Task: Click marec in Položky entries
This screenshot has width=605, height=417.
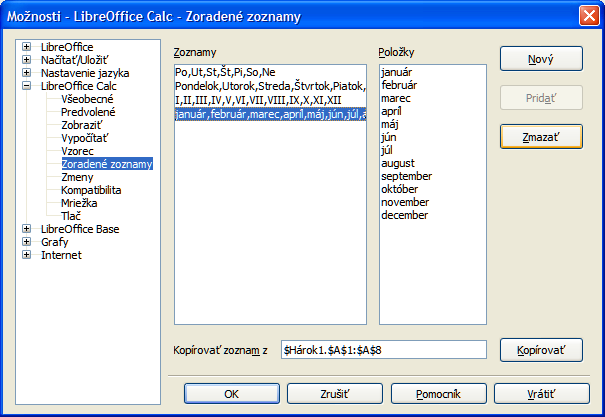Action: [395, 98]
